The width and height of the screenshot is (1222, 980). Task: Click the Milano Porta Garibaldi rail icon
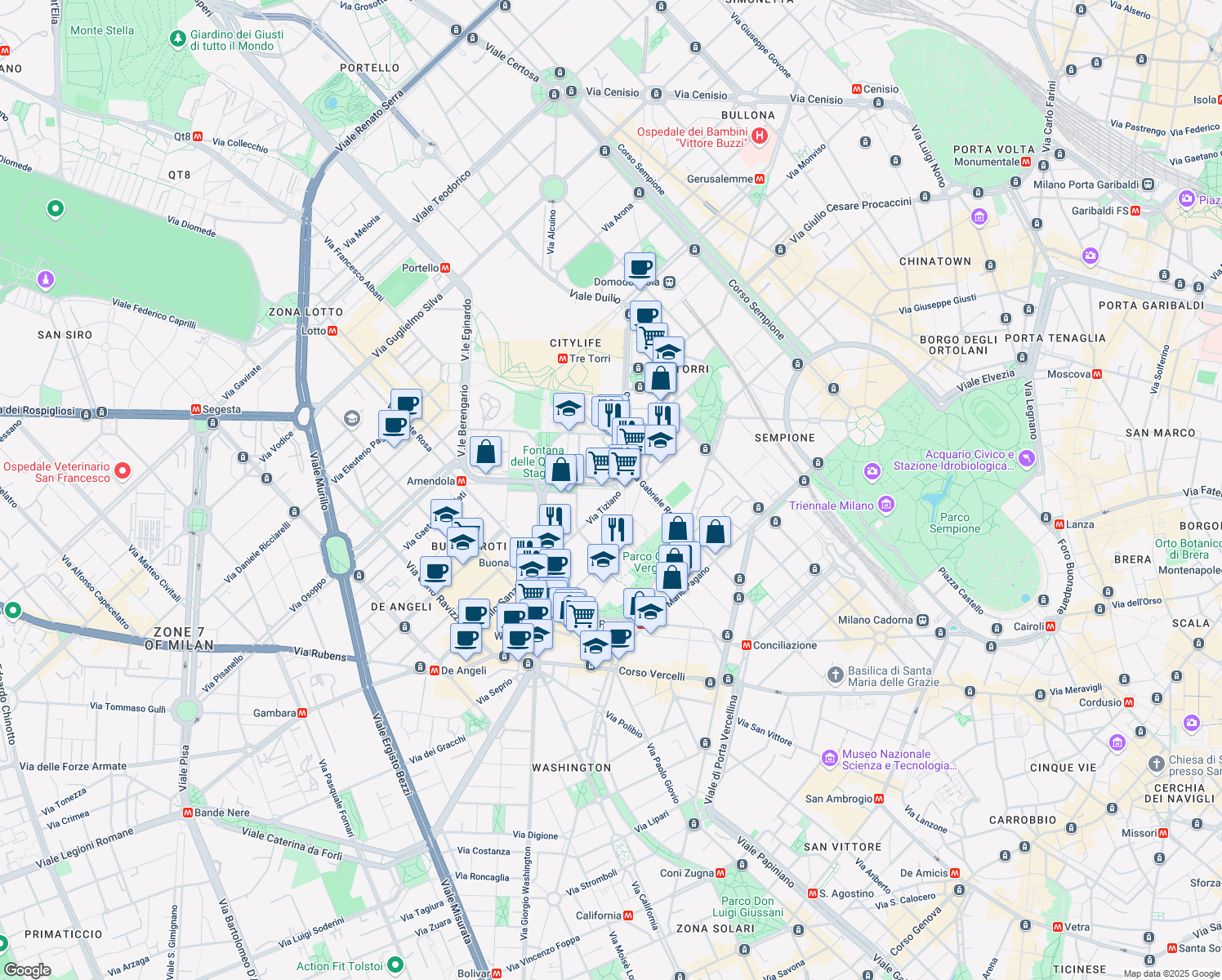(x=1148, y=185)
